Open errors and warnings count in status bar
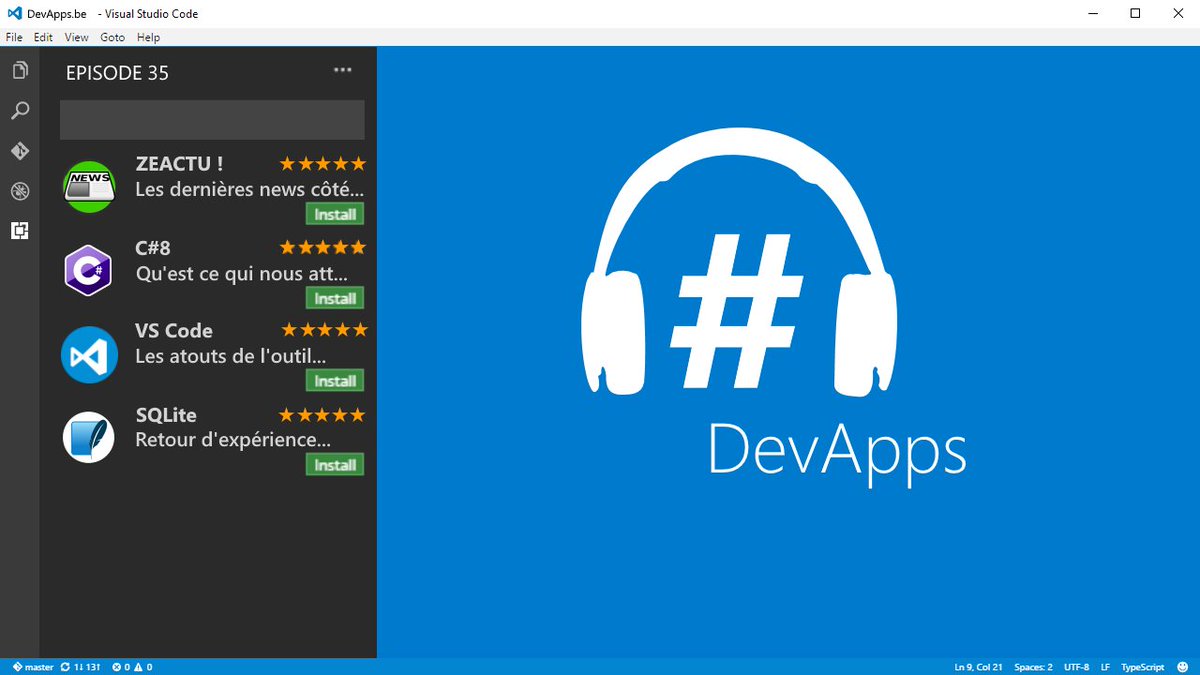Viewport: 1200px width, 675px height. (132, 667)
